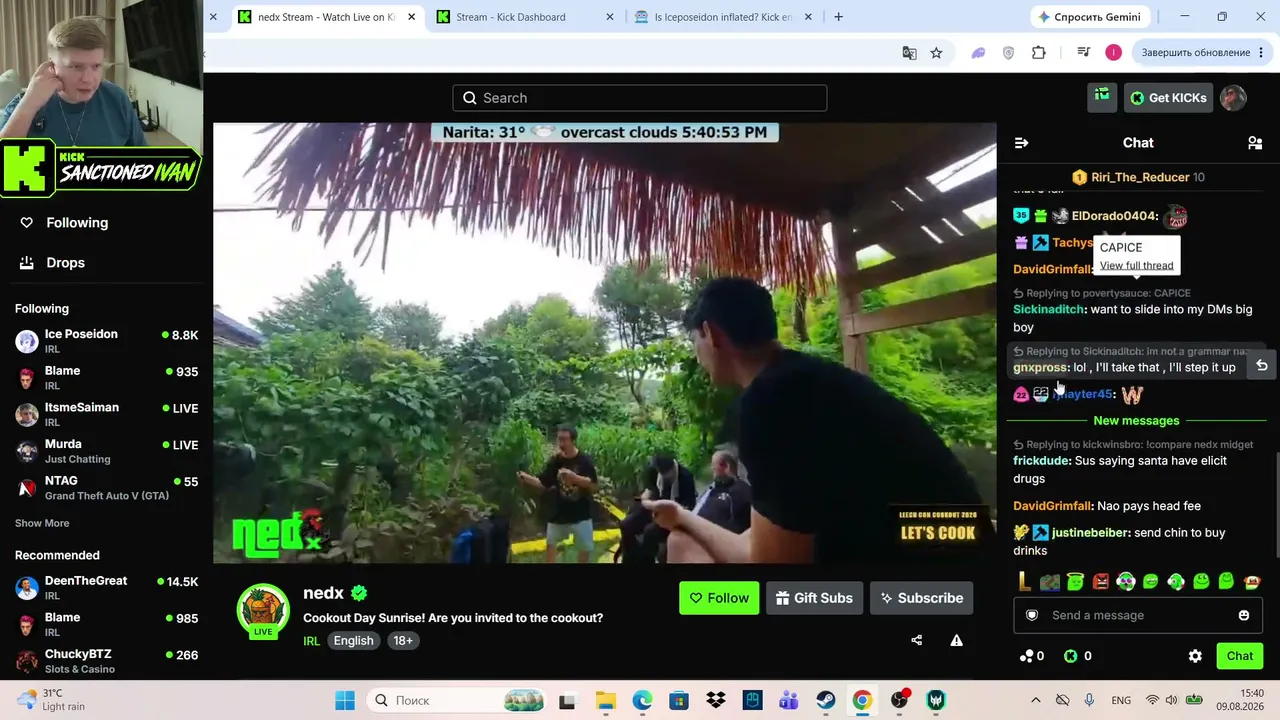Open the browser extensions puzzle icon

(1039, 53)
